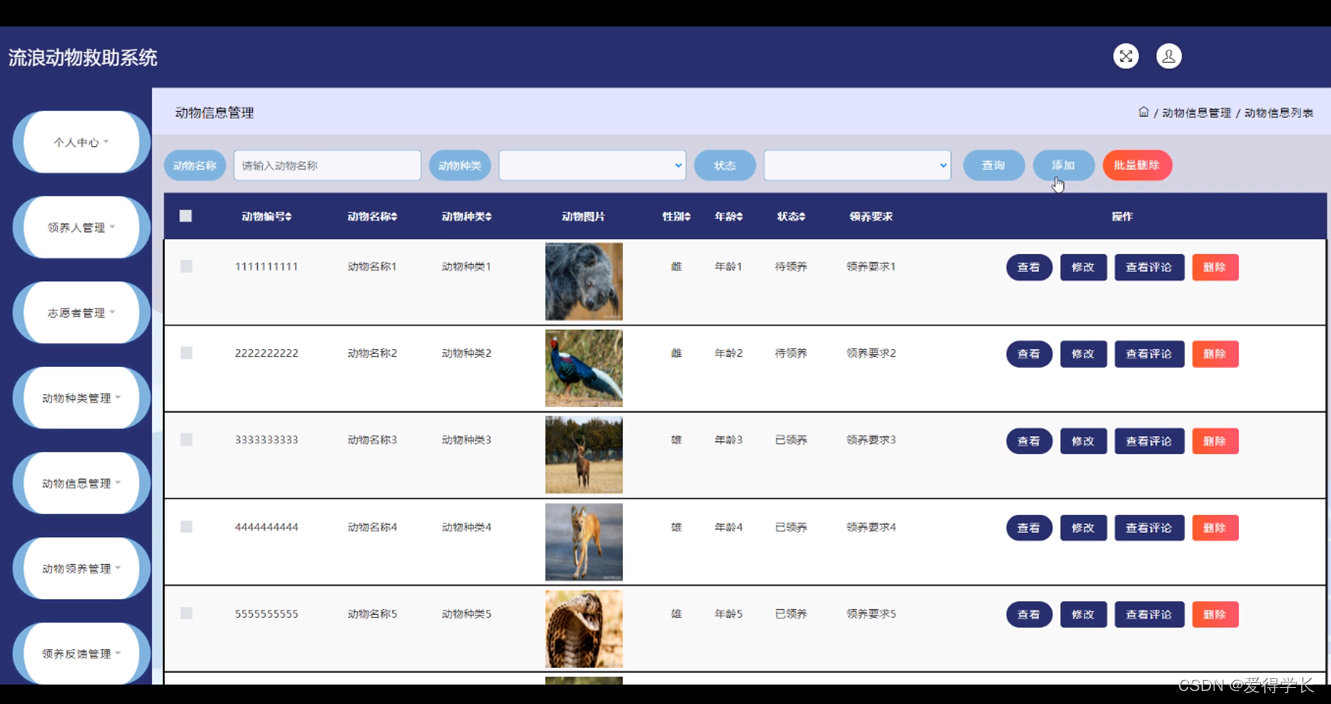
Task: Sort by 动物编号 column arrows
Action: click(289, 217)
